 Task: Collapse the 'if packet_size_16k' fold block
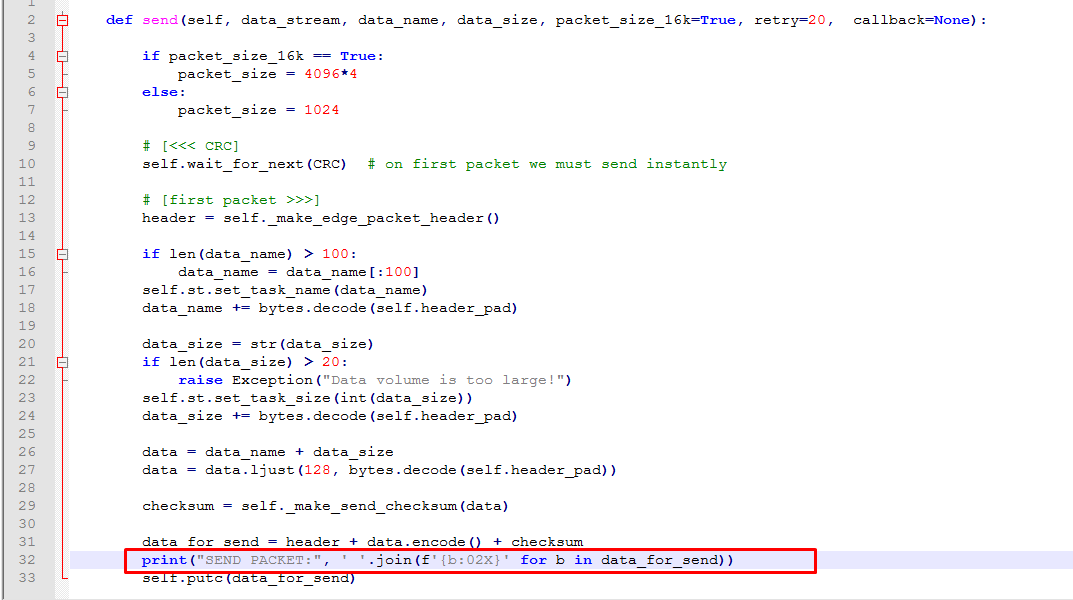(62, 56)
